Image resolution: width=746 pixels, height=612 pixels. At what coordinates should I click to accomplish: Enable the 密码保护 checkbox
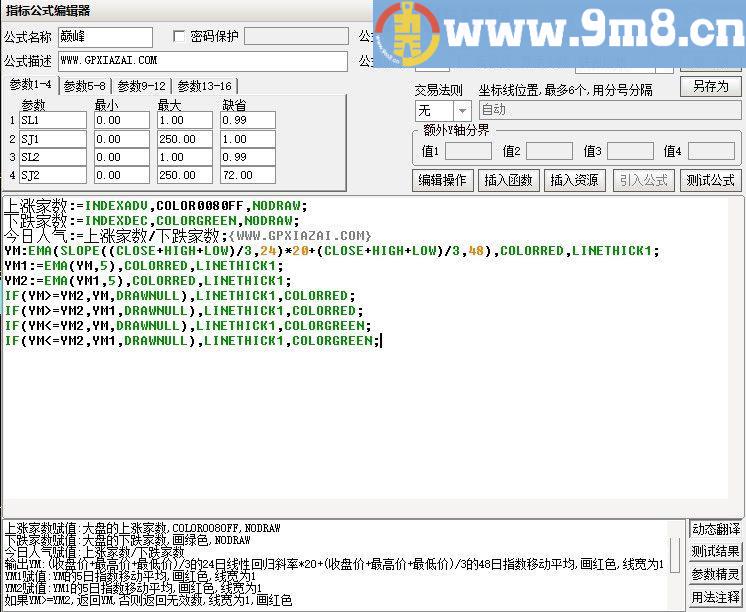point(180,37)
